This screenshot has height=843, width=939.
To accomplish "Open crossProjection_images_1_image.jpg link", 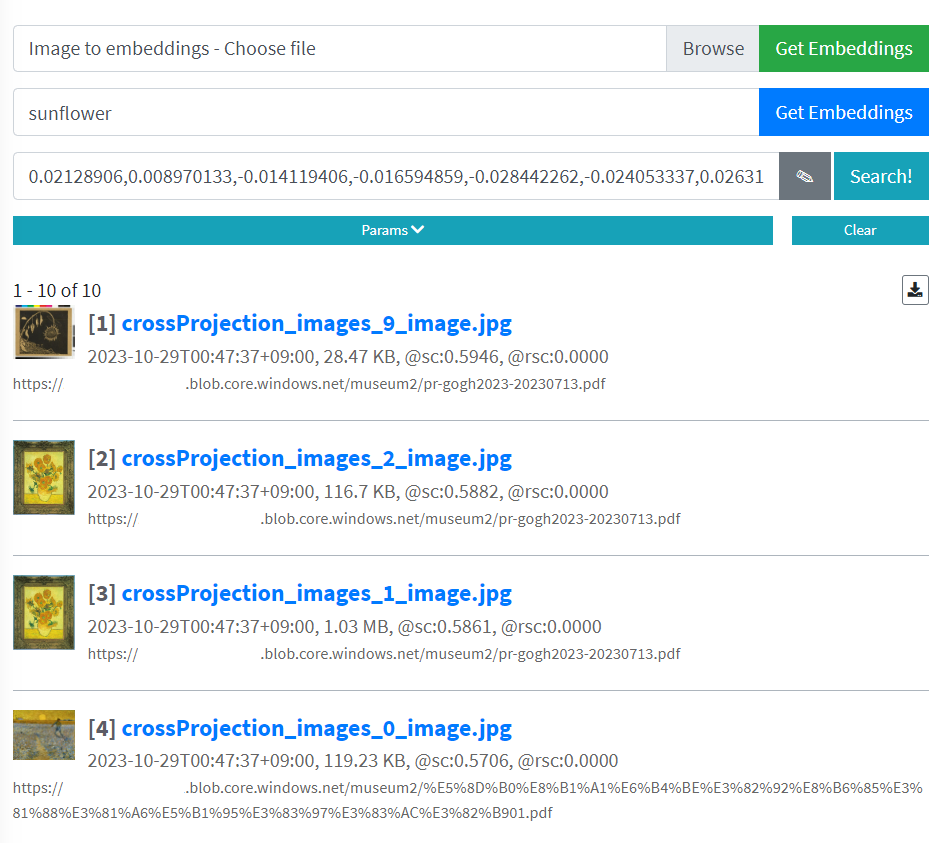I will [317, 593].
